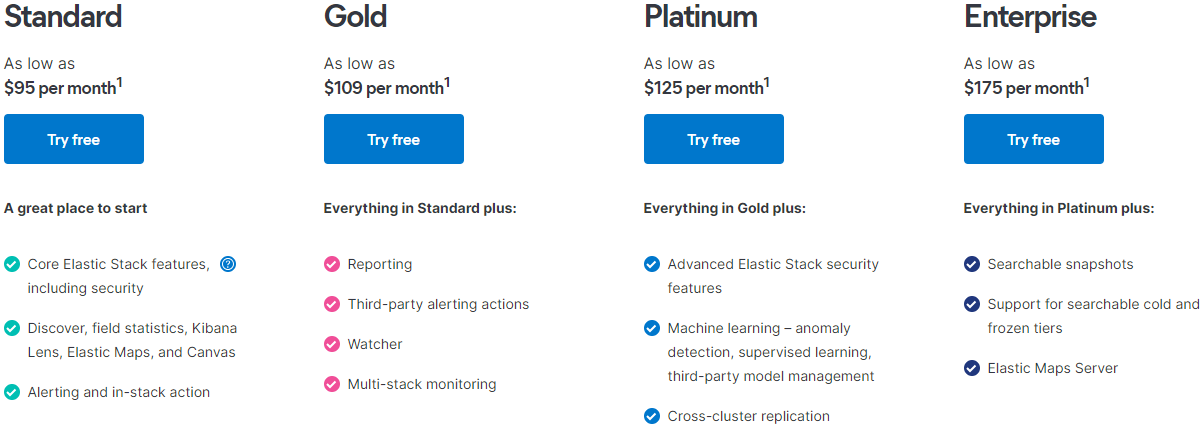Click the Platinum plan heading
The height and width of the screenshot is (428, 1204).
701,17
